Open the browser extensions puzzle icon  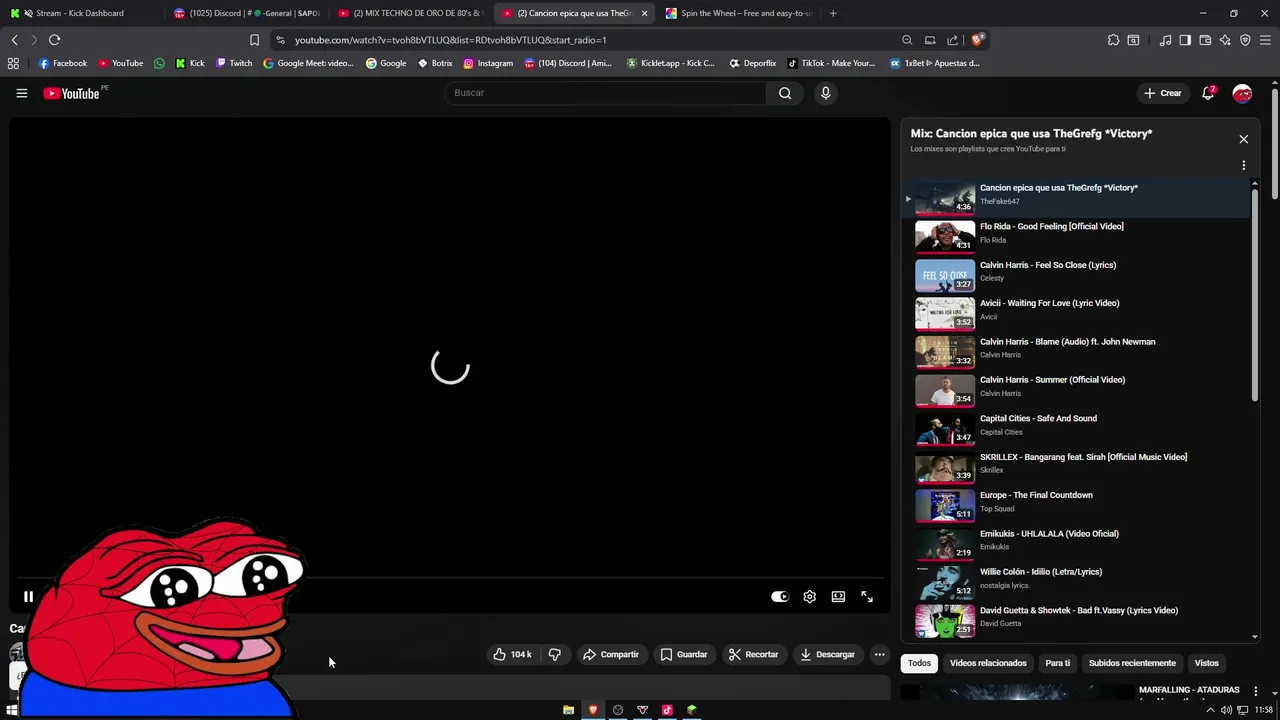[x=1113, y=40]
